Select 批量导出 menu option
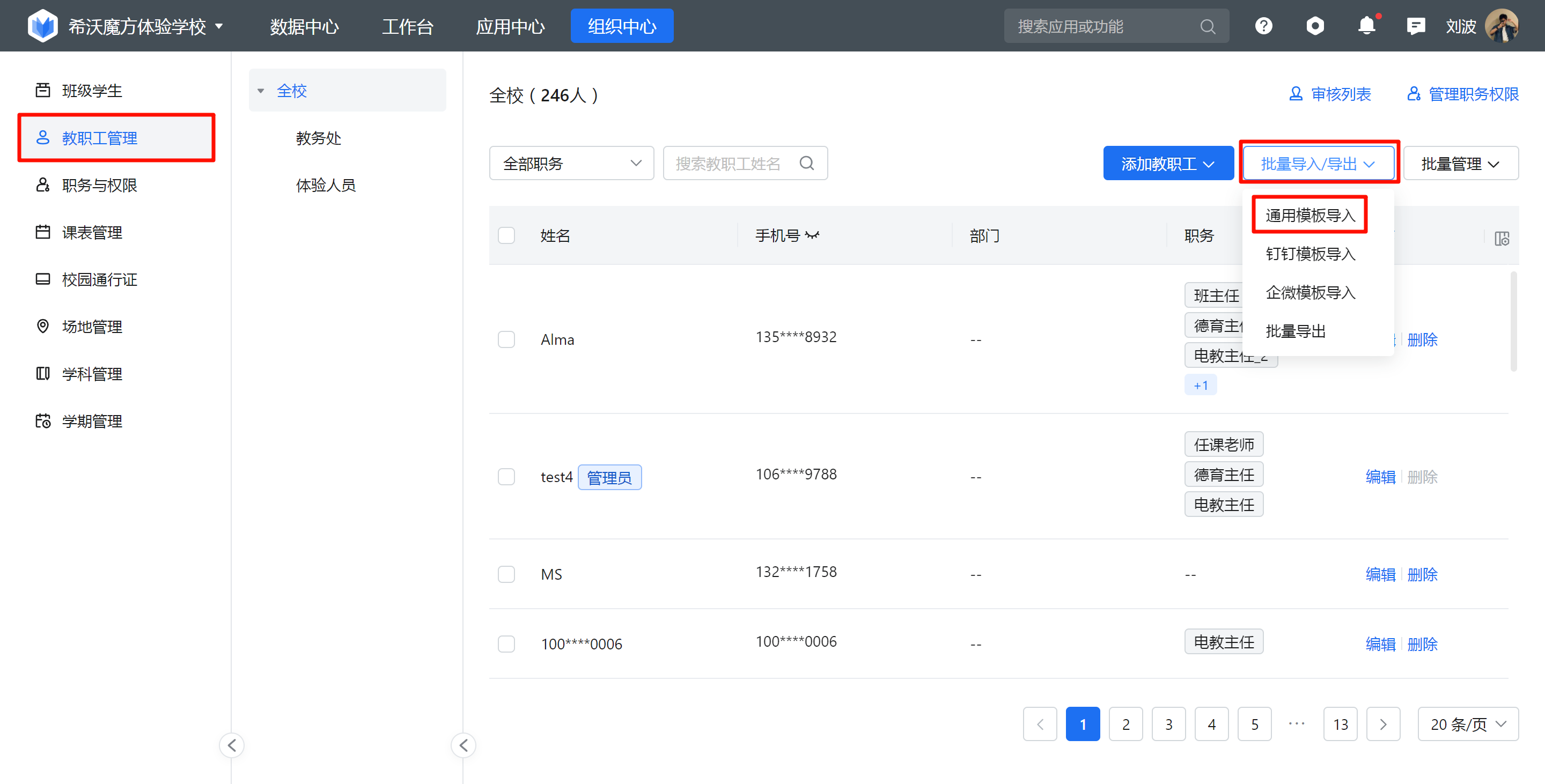Image resolution: width=1545 pixels, height=784 pixels. tap(1295, 331)
